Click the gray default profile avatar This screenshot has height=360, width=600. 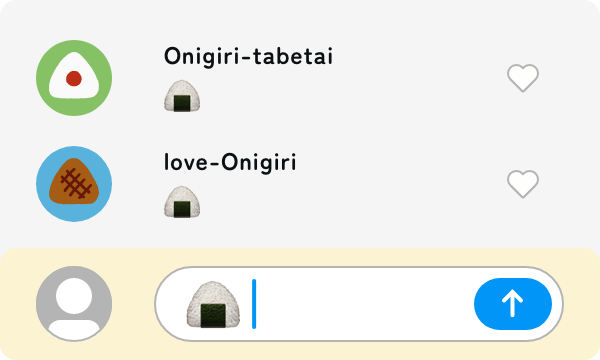click(74, 304)
